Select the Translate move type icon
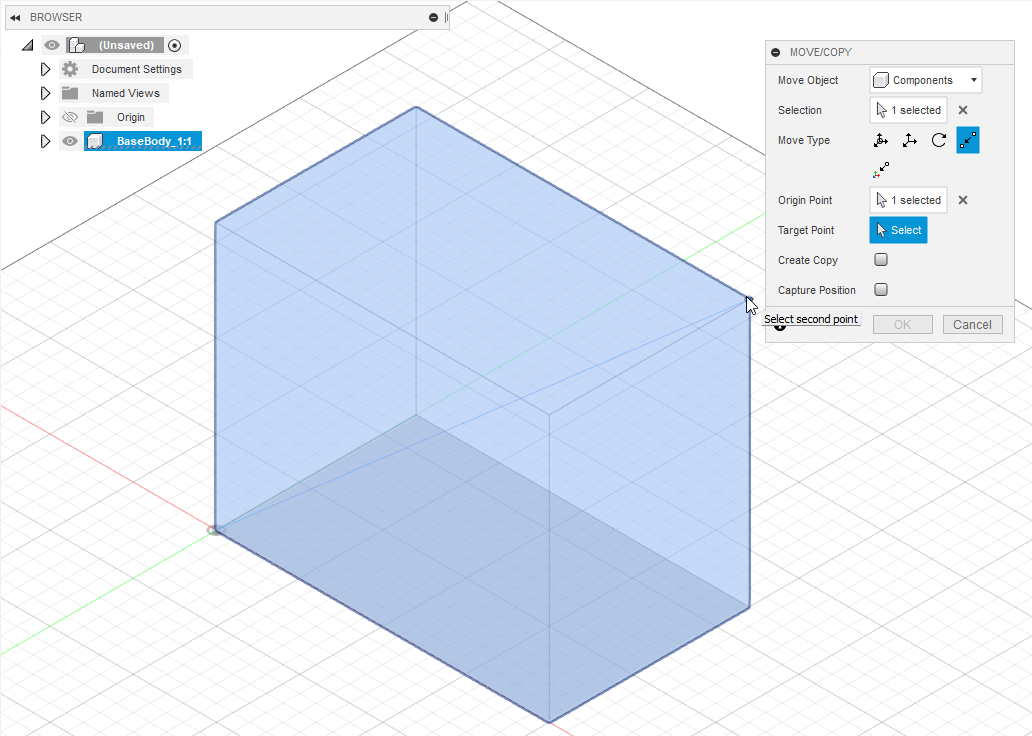This screenshot has height=736, width=1032. pyautogui.click(x=909, y=140)
